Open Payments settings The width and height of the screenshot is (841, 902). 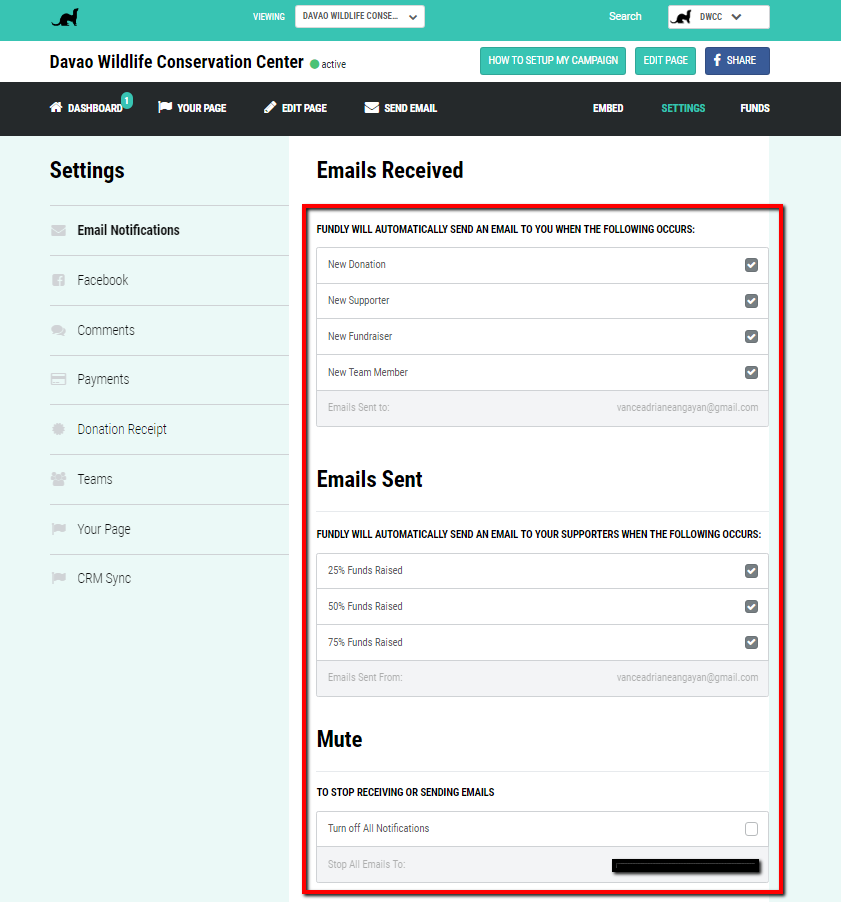tap(169, 380)
